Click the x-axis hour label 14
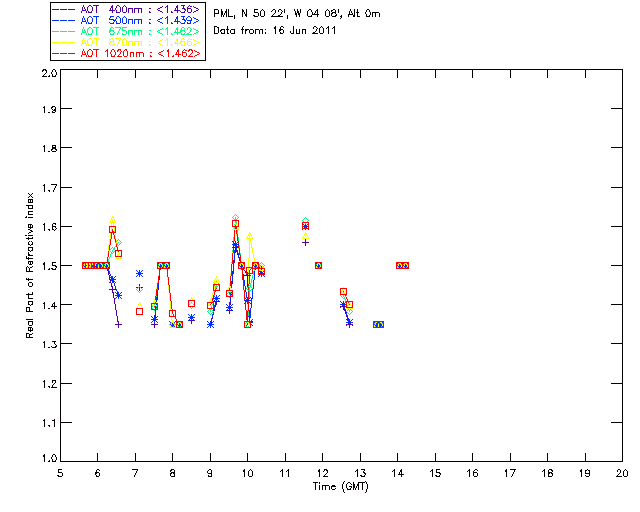The width and height of the screenshot is (640, 512). pos(398,473)
